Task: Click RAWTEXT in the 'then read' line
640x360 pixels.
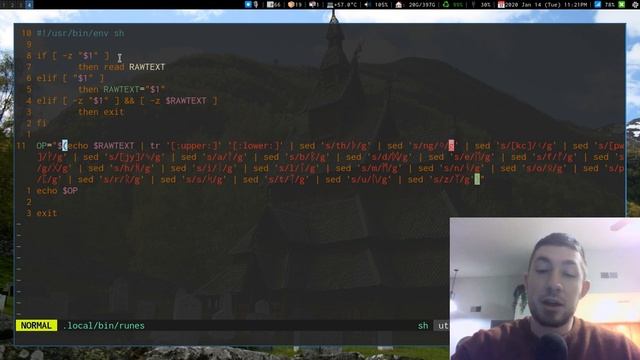Action: click(x=147, y=67)
